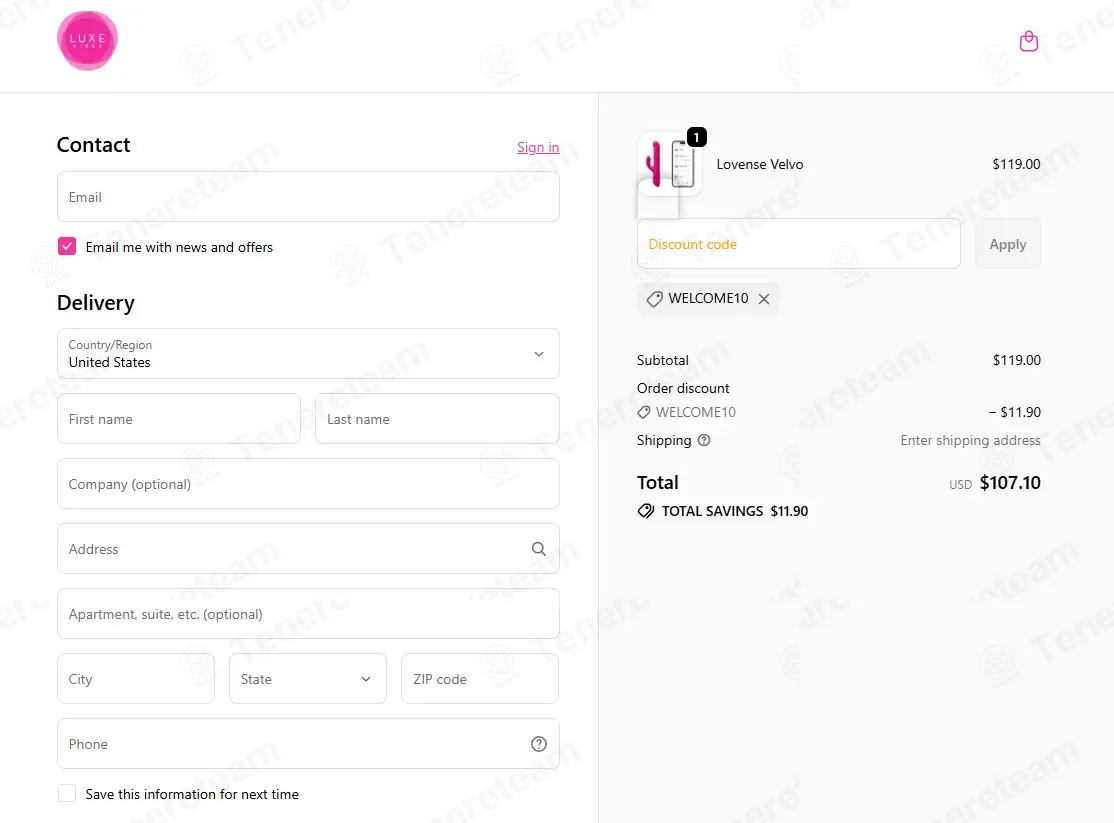Follow the Sign in link

coord(538,147)
